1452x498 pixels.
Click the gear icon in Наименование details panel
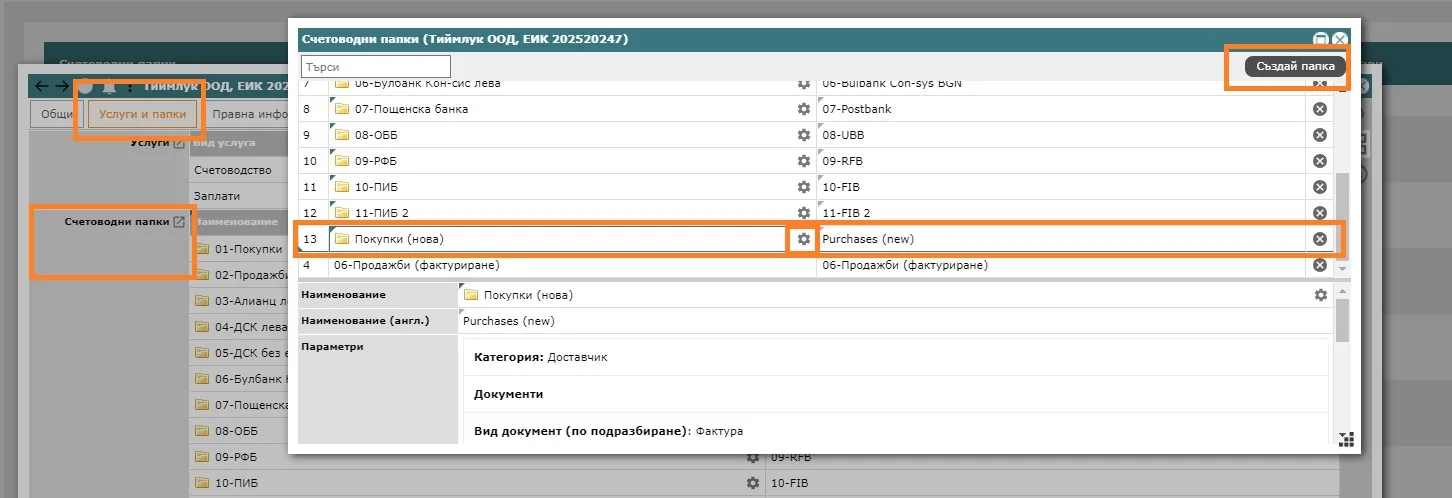click(1321, 295)
